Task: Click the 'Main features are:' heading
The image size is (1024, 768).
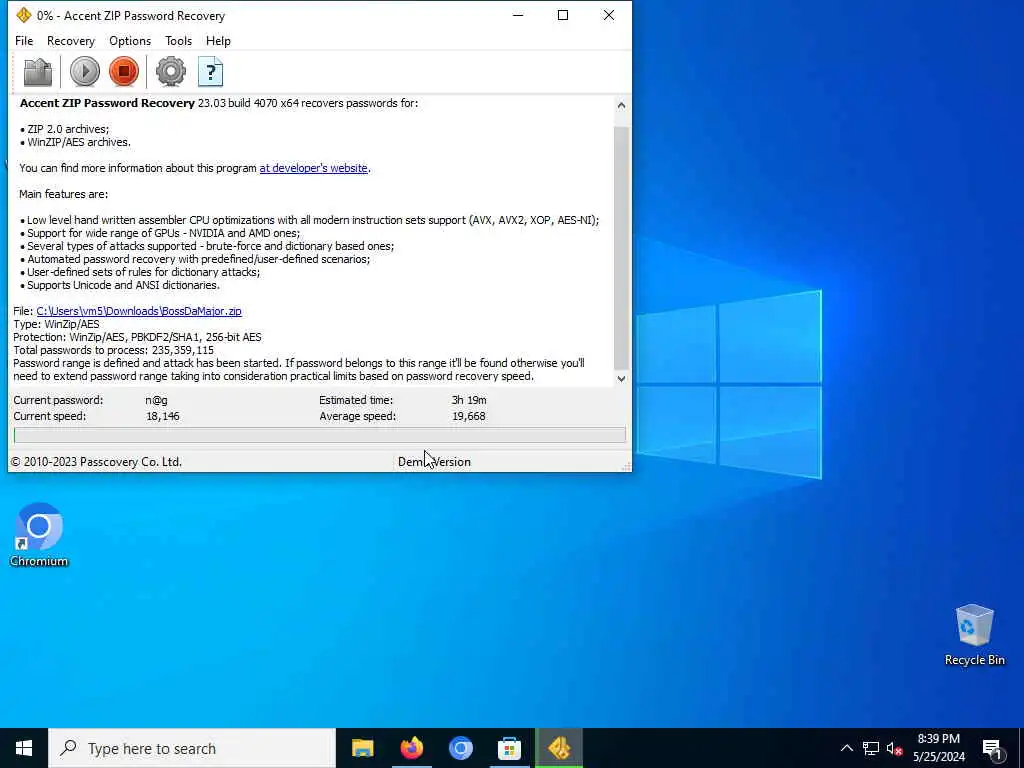Action: click(63, 194)
